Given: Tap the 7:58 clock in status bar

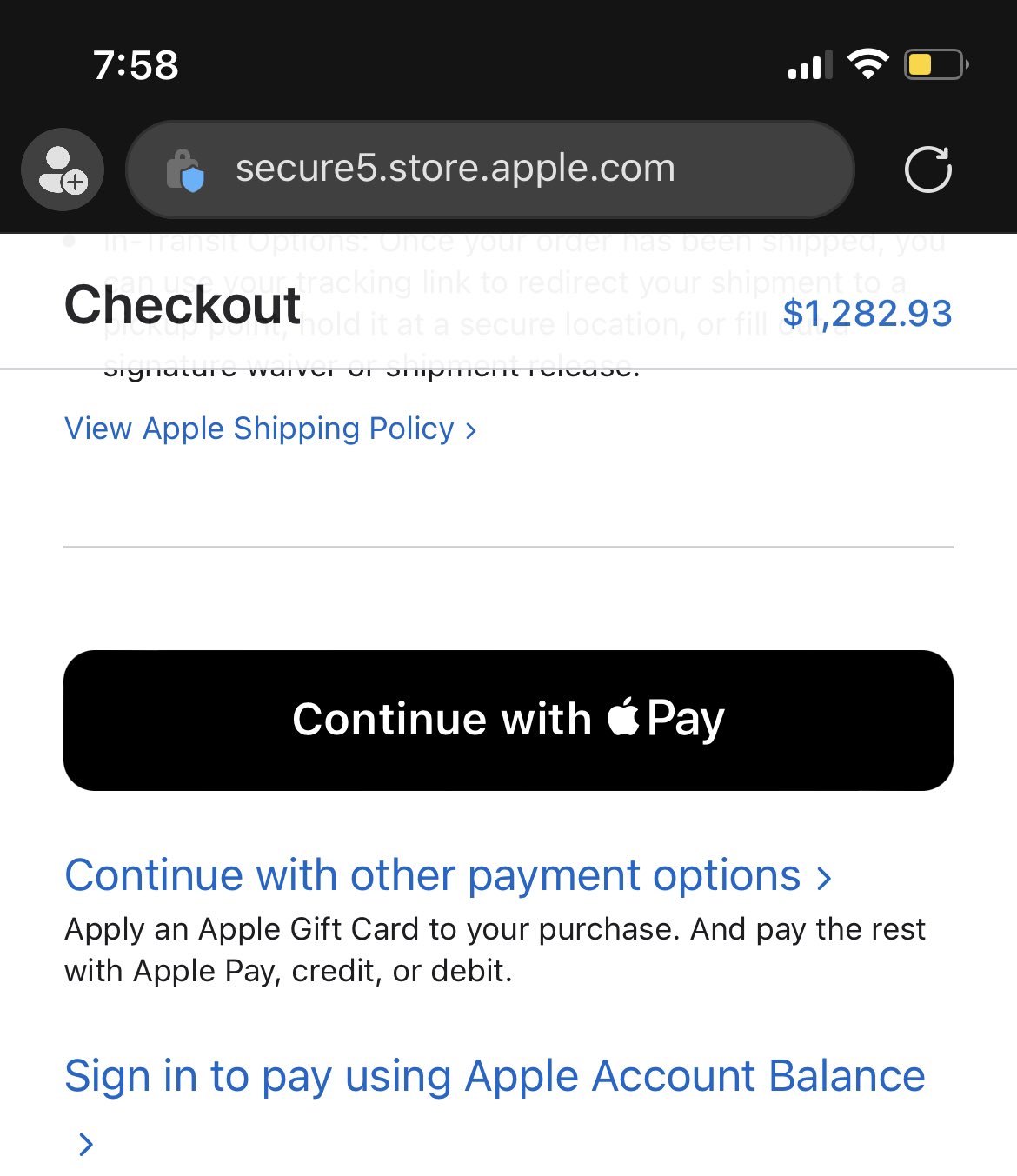Looking at the screenshot, I should (x=136, y=65).
